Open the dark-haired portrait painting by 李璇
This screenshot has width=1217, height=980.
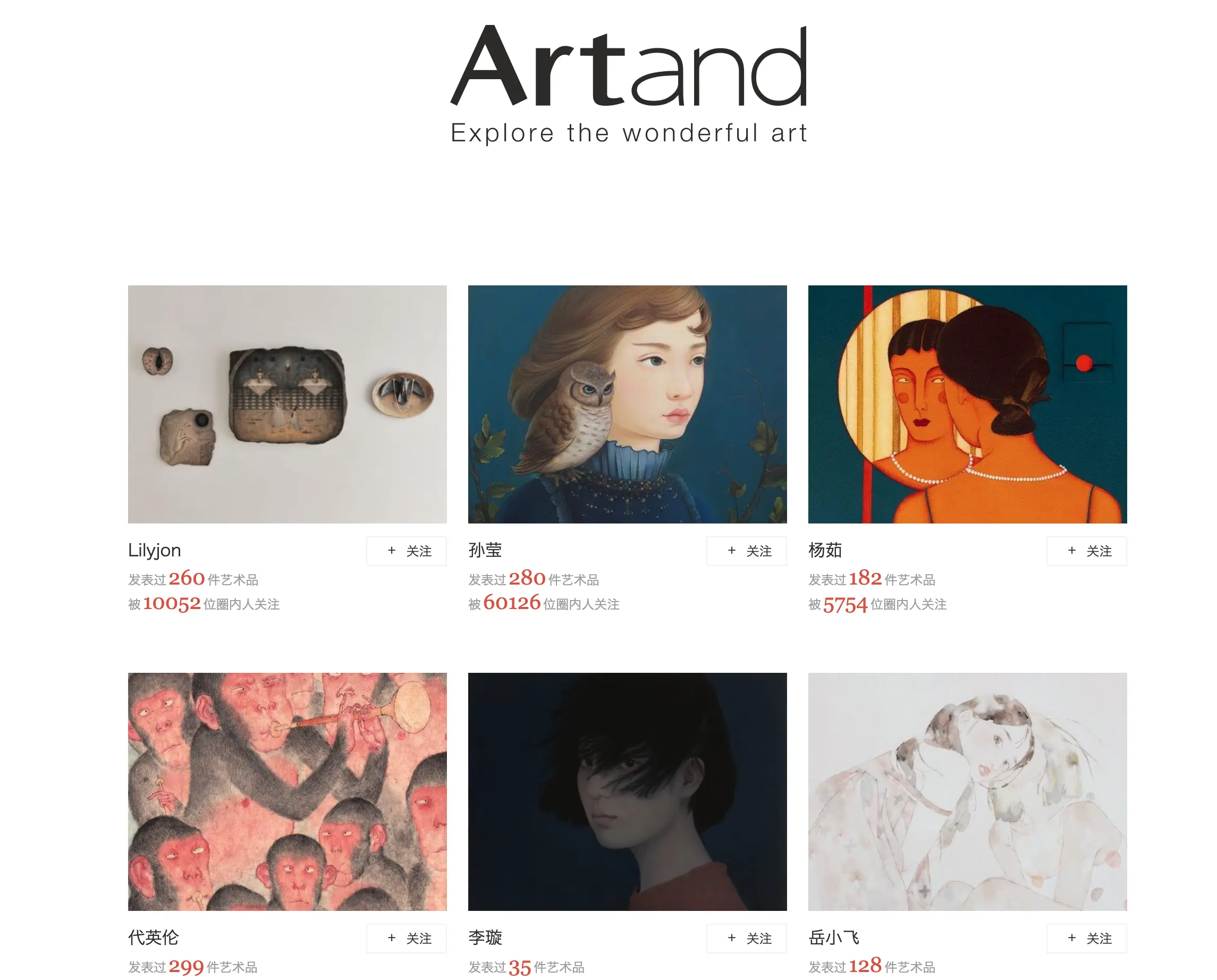point(627,791)
